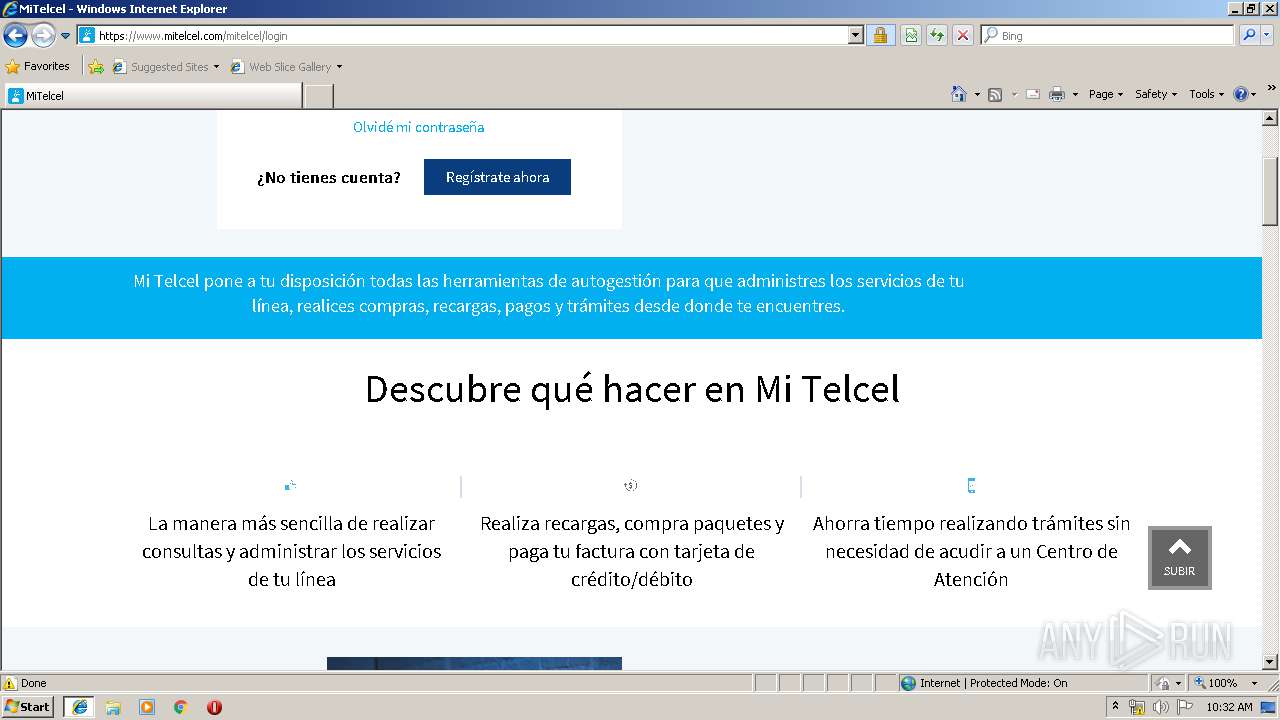Screen dimensions: 1280x720
Task: Go back with the browser Back arrow
Action: click(15, 35)
